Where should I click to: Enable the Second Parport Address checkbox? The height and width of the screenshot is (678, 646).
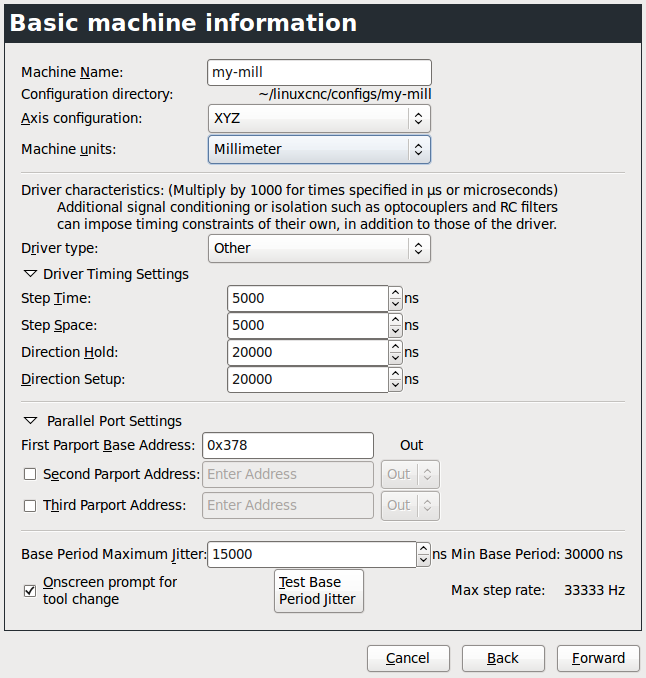[30, 474]
